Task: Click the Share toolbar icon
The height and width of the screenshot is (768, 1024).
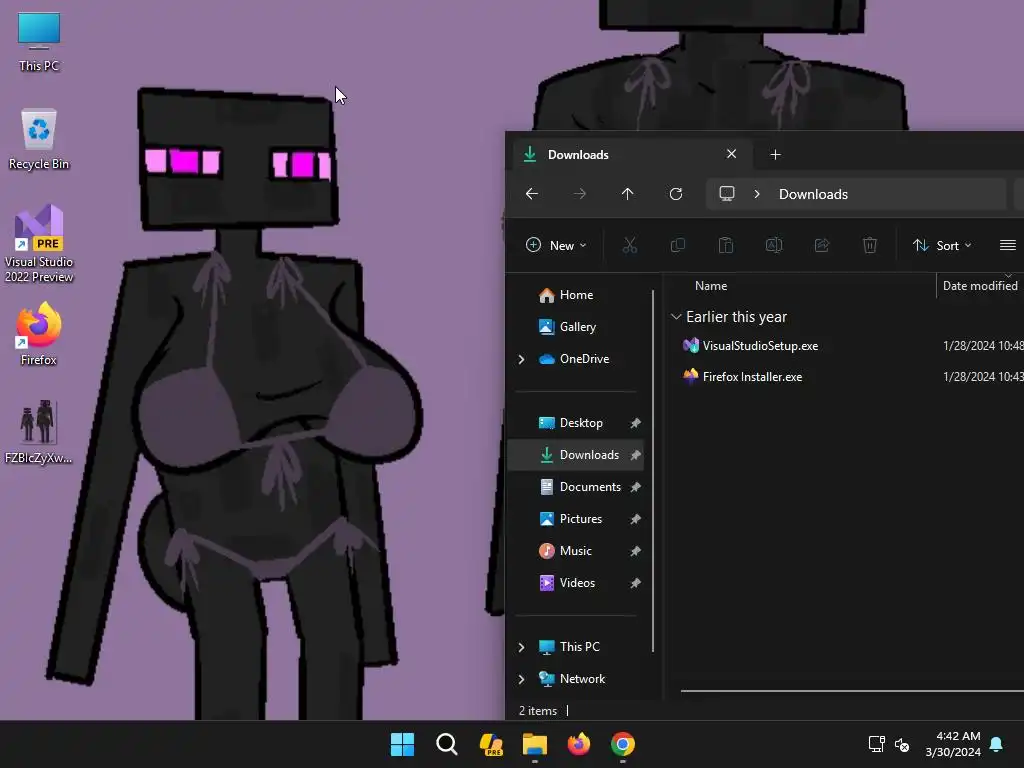Action: point(822,246)
